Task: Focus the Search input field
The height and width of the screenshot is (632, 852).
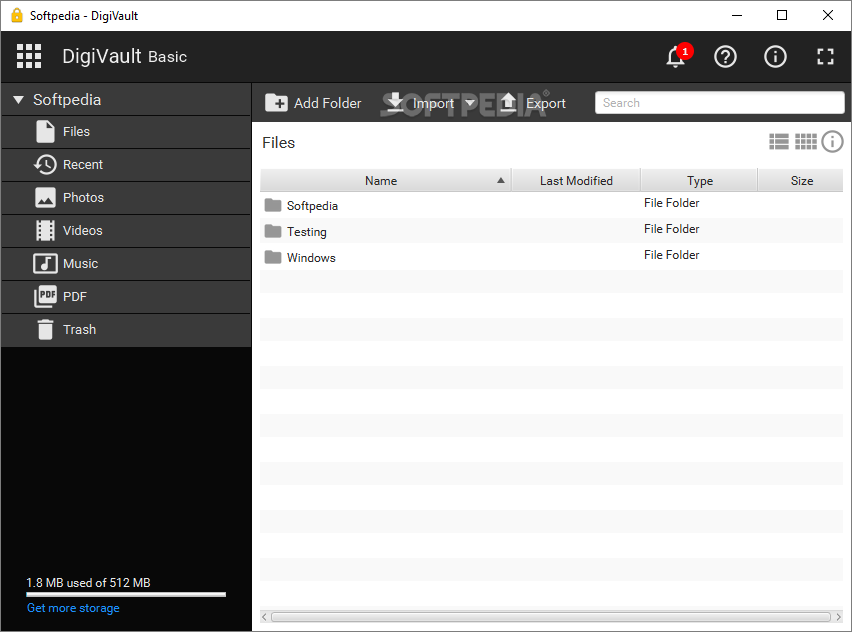Action: 719,103
